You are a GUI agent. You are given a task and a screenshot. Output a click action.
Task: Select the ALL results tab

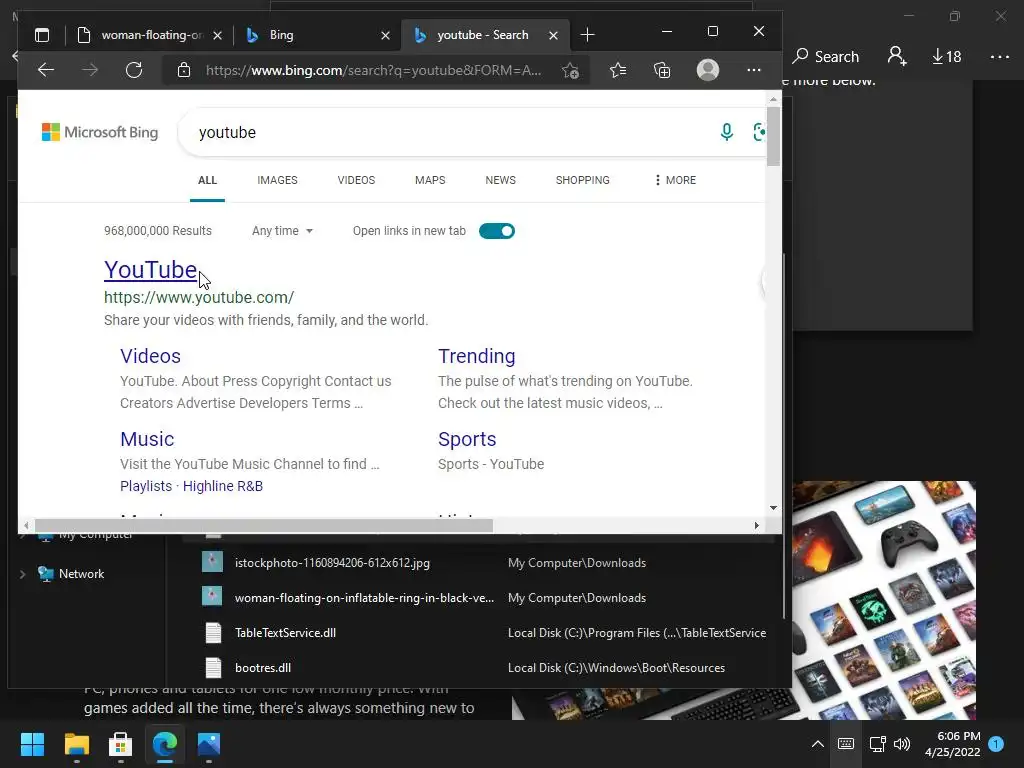point(207,180)
